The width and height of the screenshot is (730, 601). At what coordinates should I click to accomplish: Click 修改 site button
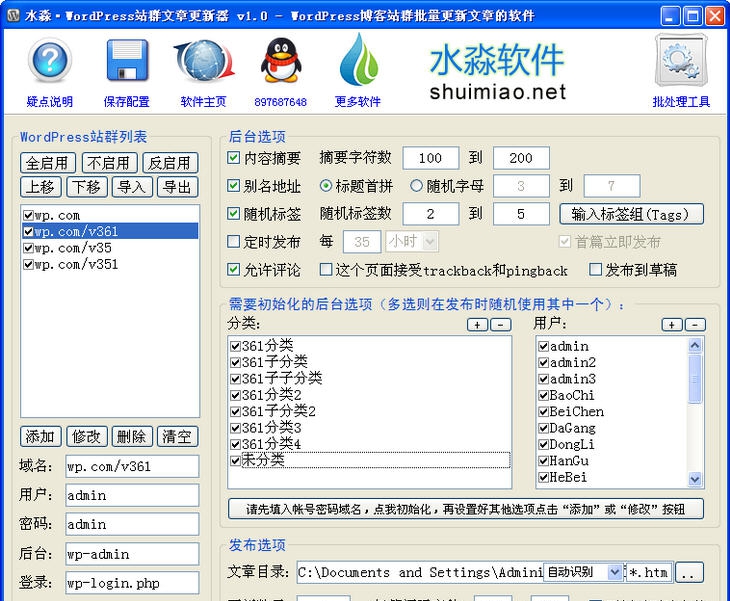[x=87, y=437]
